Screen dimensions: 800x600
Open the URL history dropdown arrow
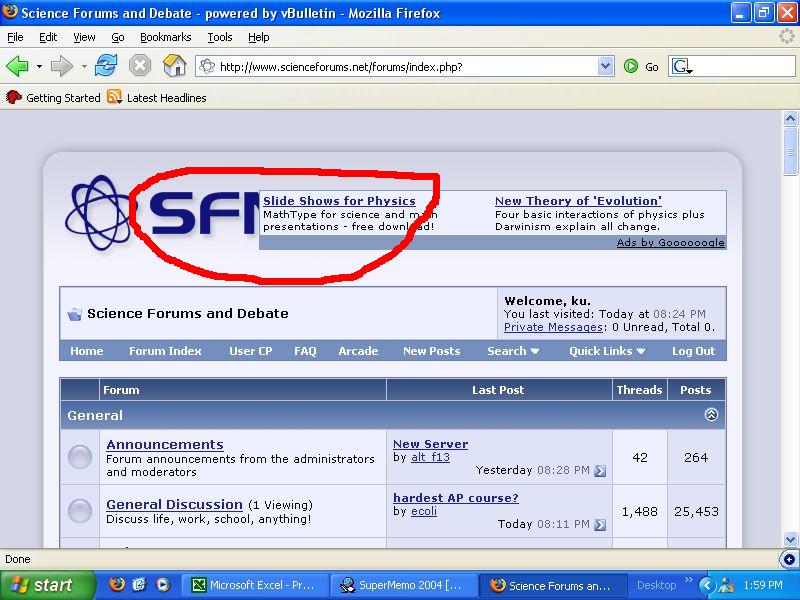pyautogui.click(x=605, y=66)
